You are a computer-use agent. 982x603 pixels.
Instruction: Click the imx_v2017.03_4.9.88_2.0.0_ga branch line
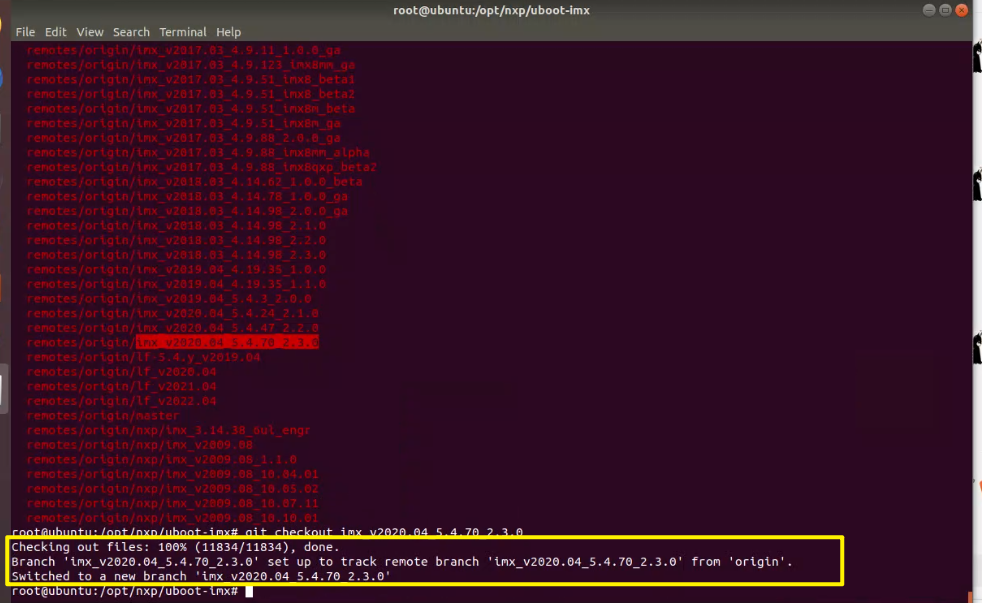[183, 138]
